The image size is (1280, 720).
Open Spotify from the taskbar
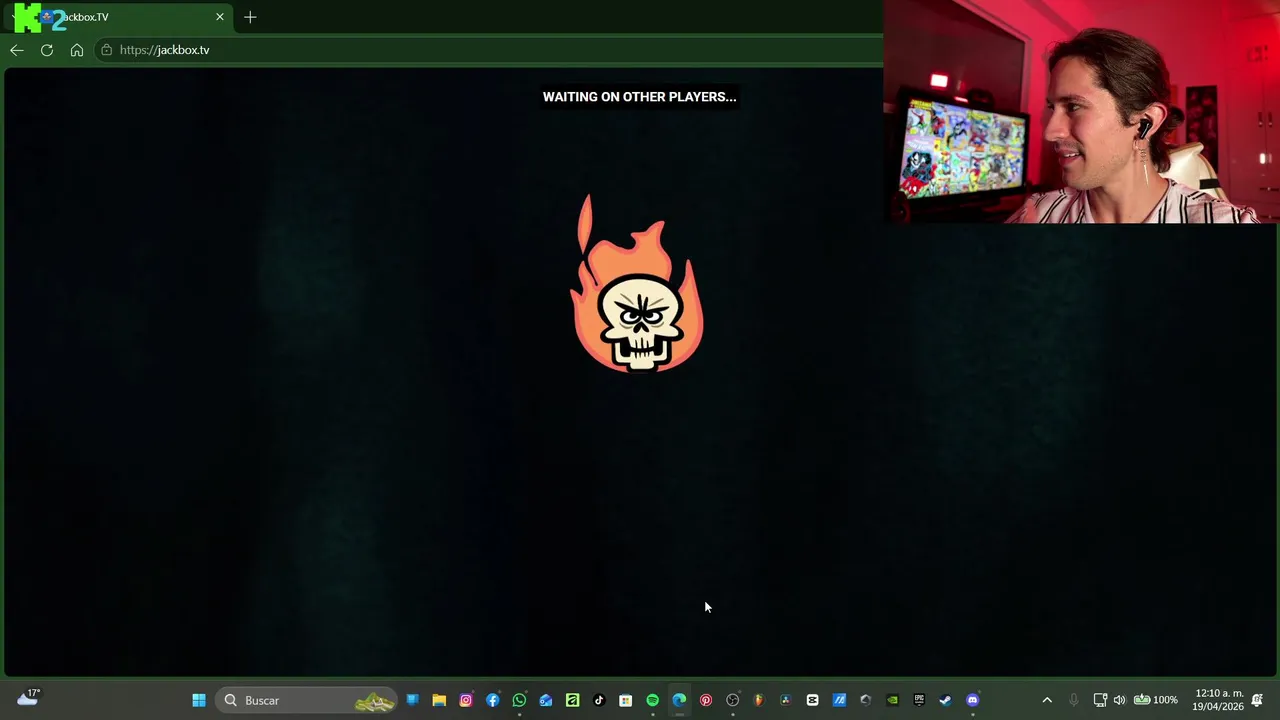652,700
